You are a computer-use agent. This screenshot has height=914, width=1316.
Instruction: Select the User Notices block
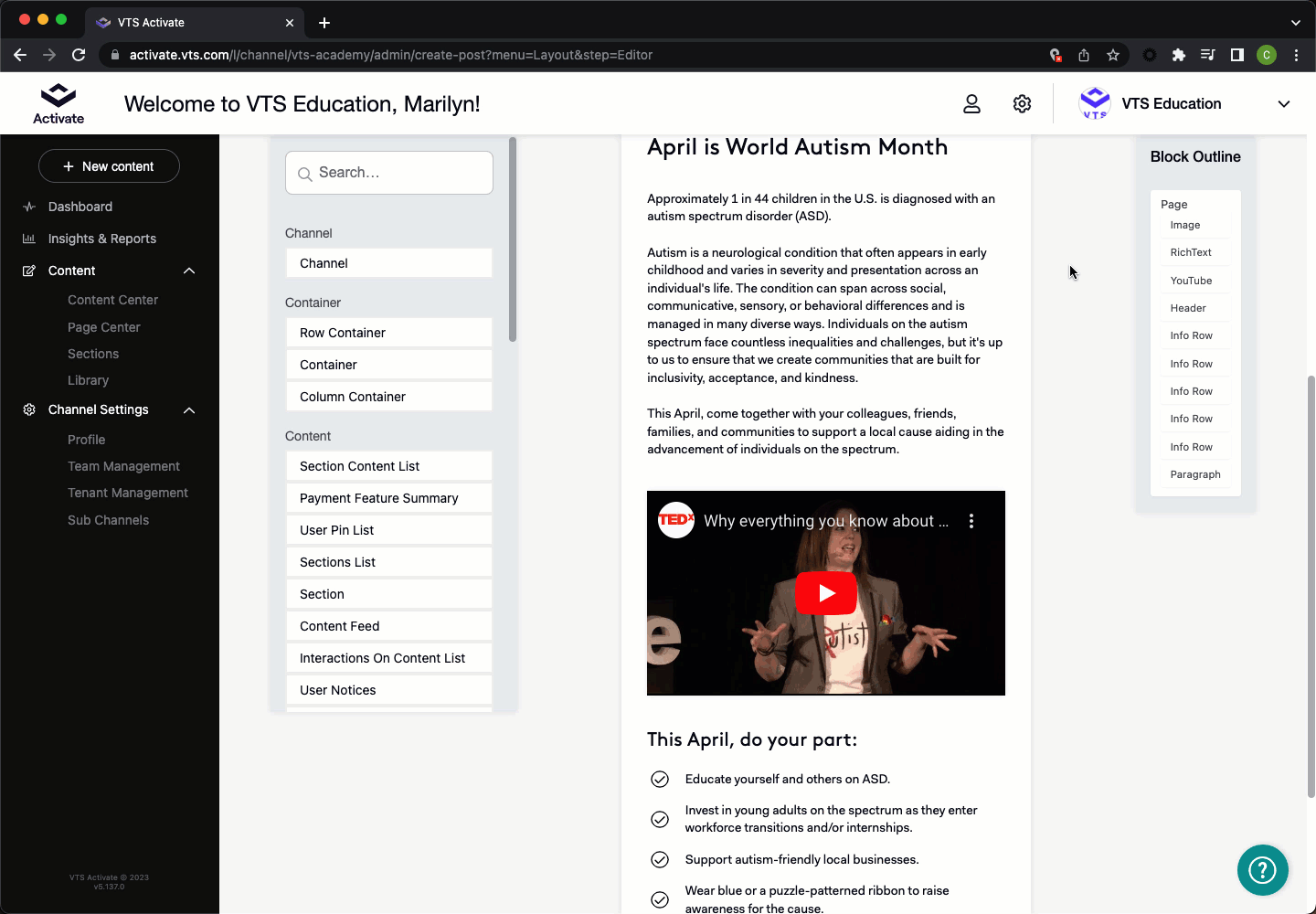[389, 690]
